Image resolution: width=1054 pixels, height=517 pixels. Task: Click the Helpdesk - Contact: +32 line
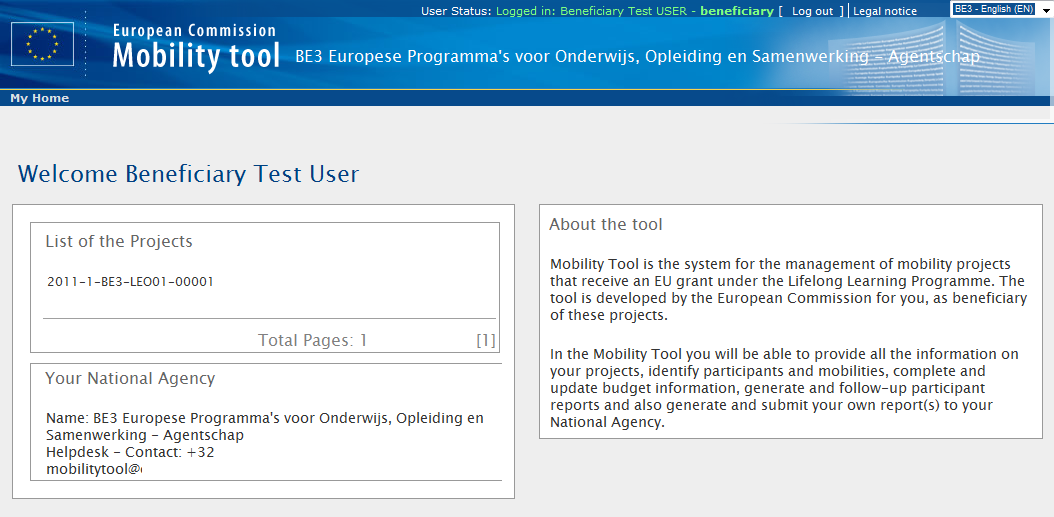point(130,452)
